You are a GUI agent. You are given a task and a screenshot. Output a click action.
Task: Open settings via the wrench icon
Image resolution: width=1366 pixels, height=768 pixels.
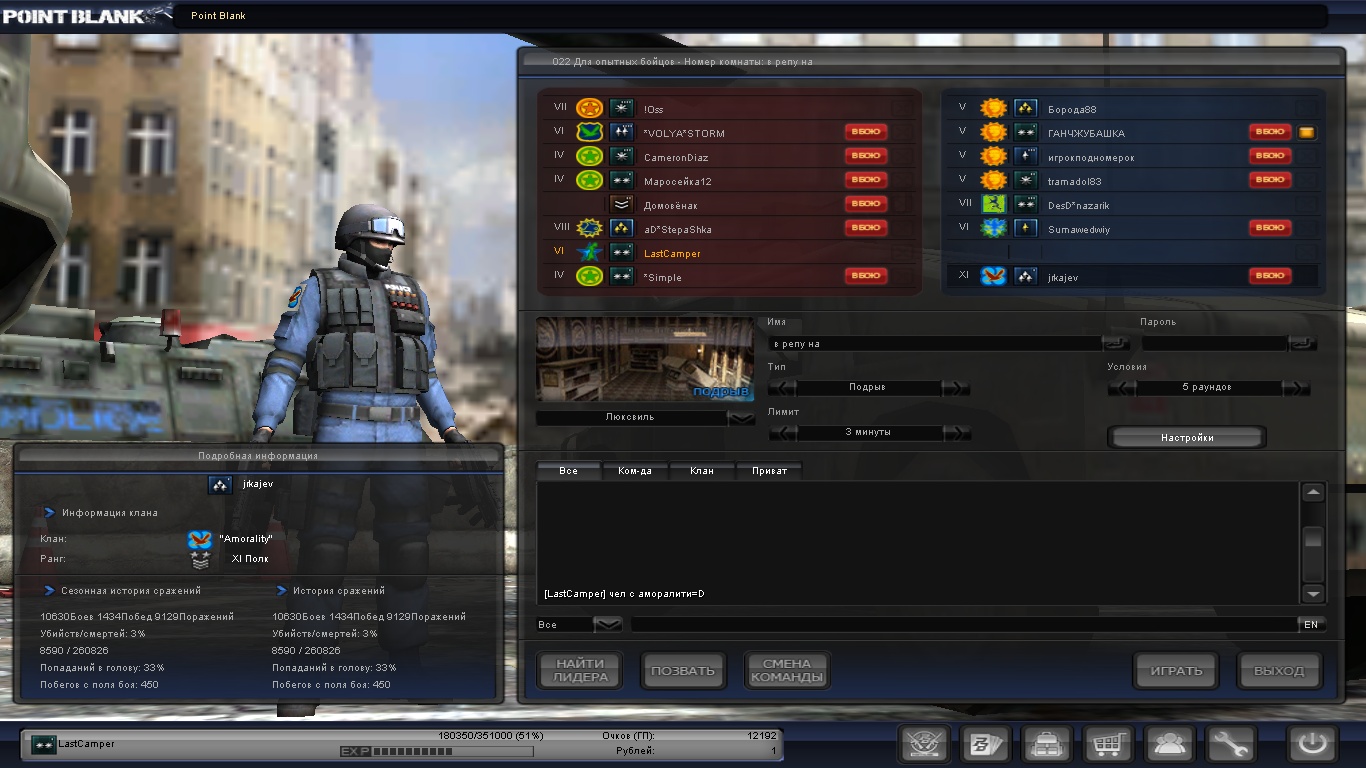(1231, 744)
